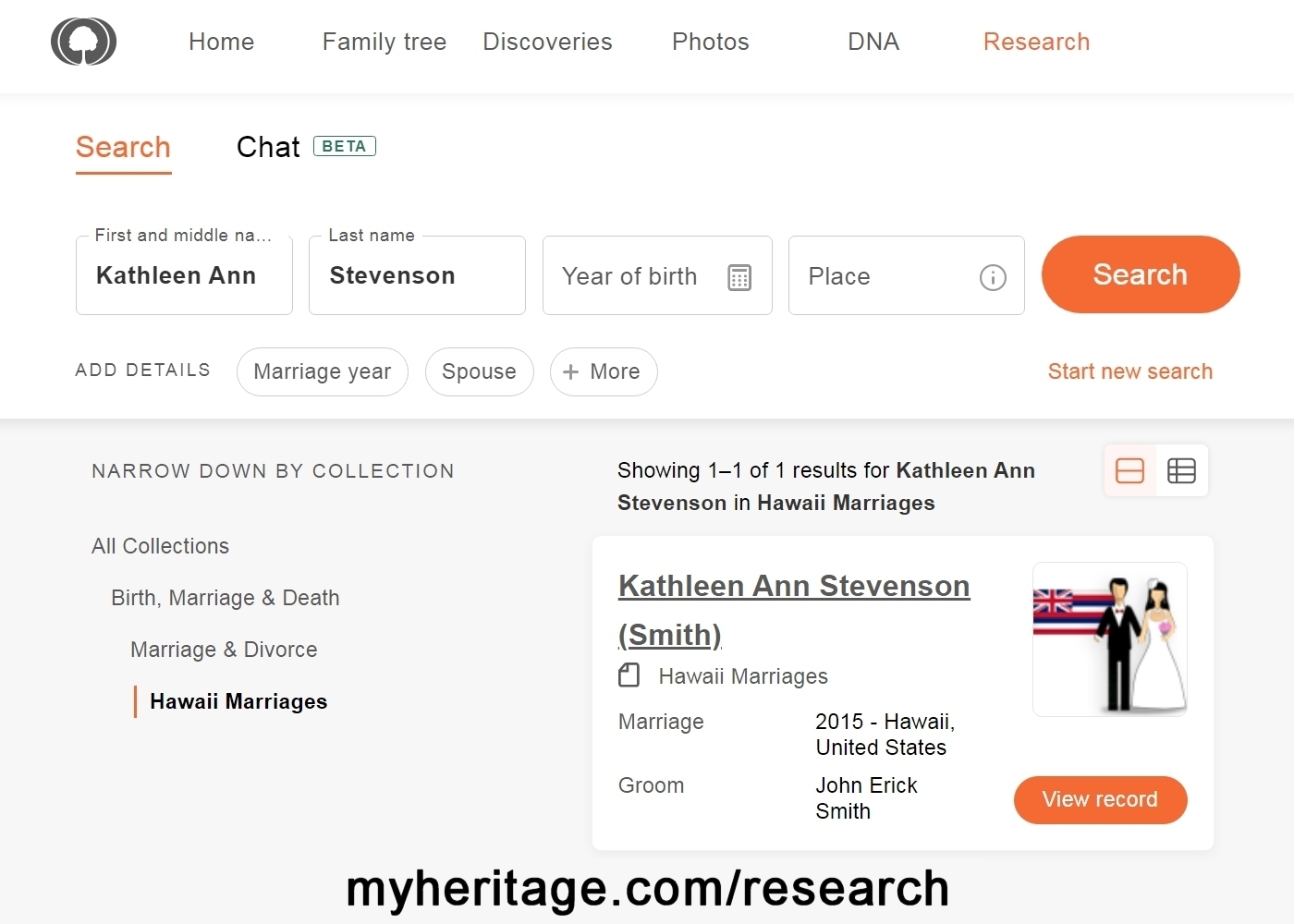Click the record document icon beside Hawaii Marriages

(629, 675)
